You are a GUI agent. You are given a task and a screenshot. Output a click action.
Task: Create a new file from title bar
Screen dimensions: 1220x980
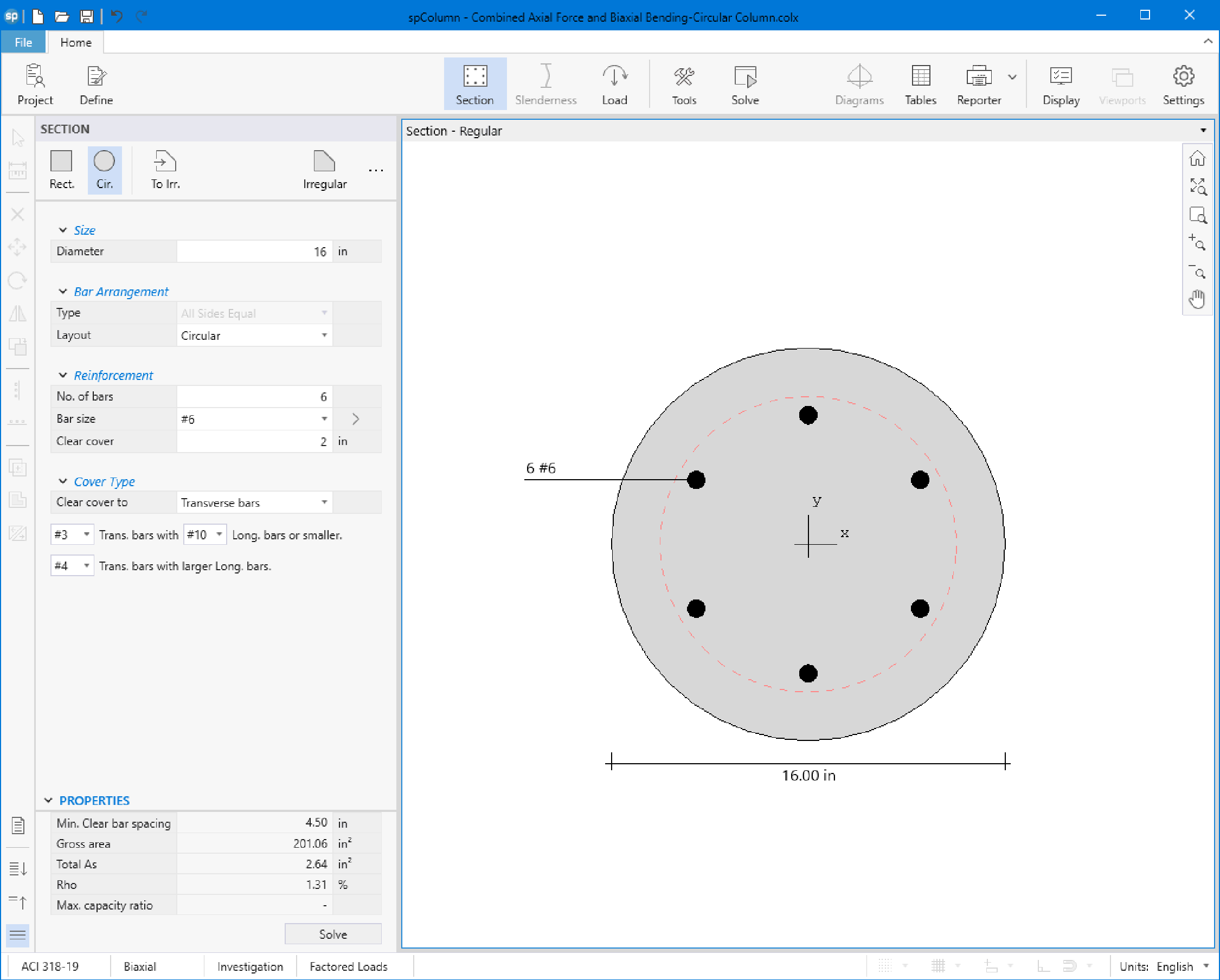click(38, 16)
